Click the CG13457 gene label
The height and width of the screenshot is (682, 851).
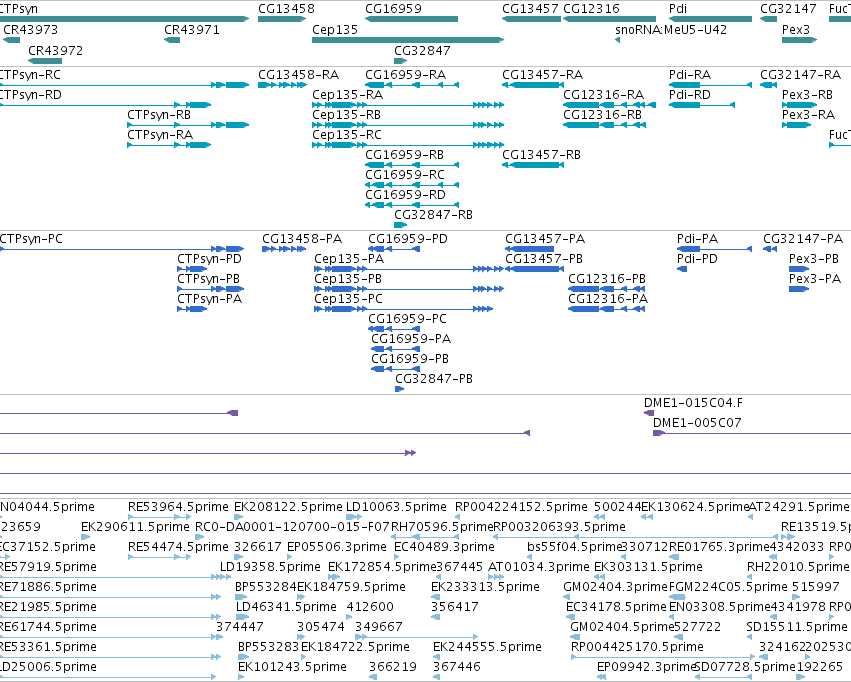click(x=530, y=9)
